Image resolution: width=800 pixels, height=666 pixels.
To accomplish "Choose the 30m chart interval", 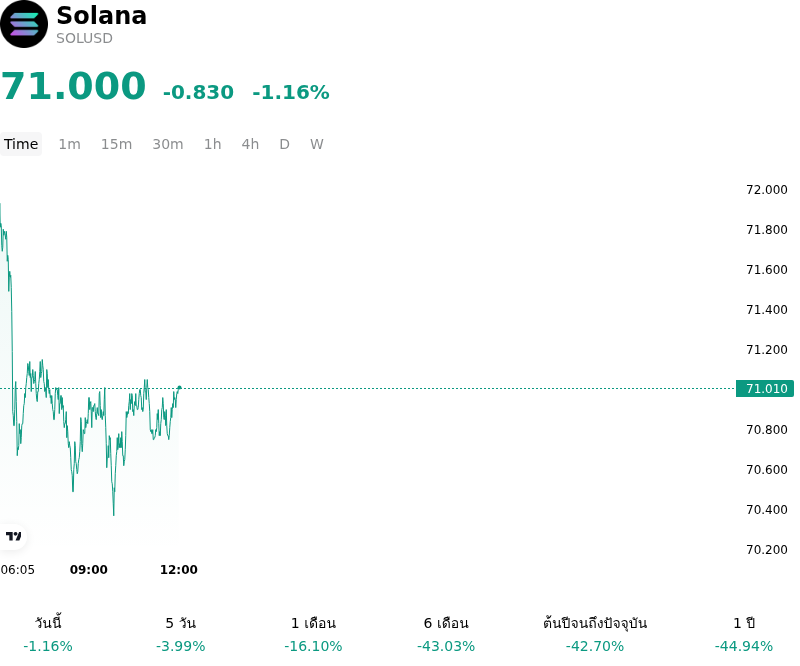I will (x=168, y=144).
